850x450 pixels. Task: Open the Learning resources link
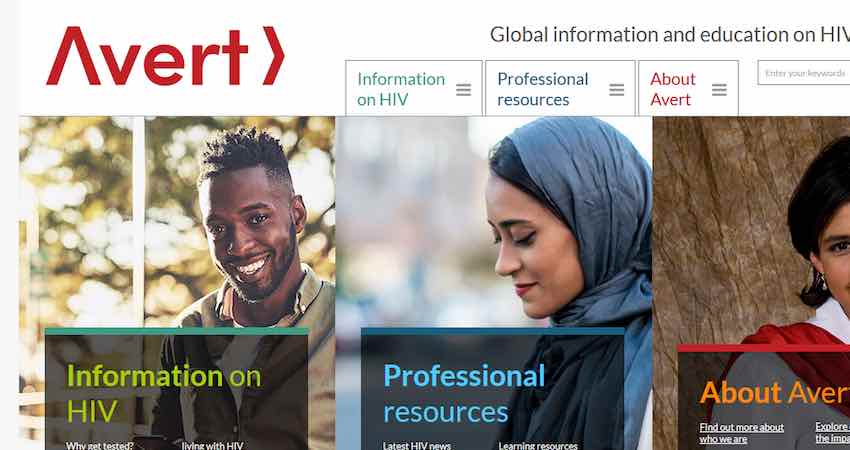538,446
